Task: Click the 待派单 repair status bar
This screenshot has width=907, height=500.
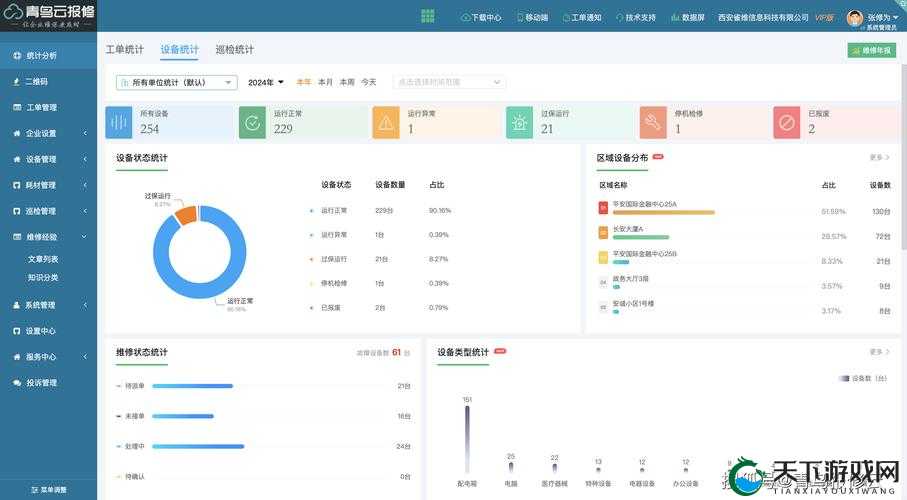Action: (x=192, y=386)
